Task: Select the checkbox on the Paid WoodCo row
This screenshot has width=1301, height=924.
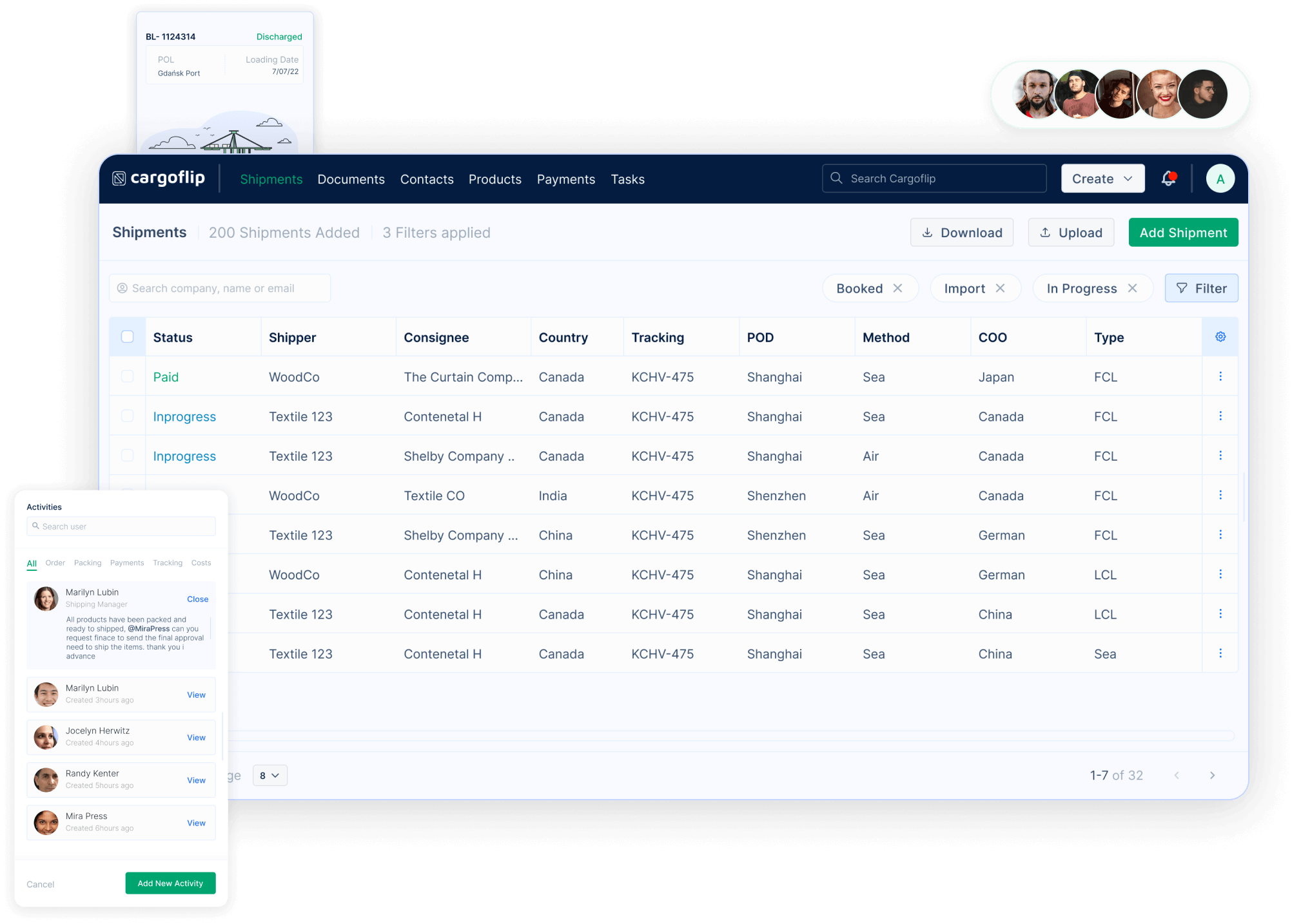Action: click(x=128, y=377)
